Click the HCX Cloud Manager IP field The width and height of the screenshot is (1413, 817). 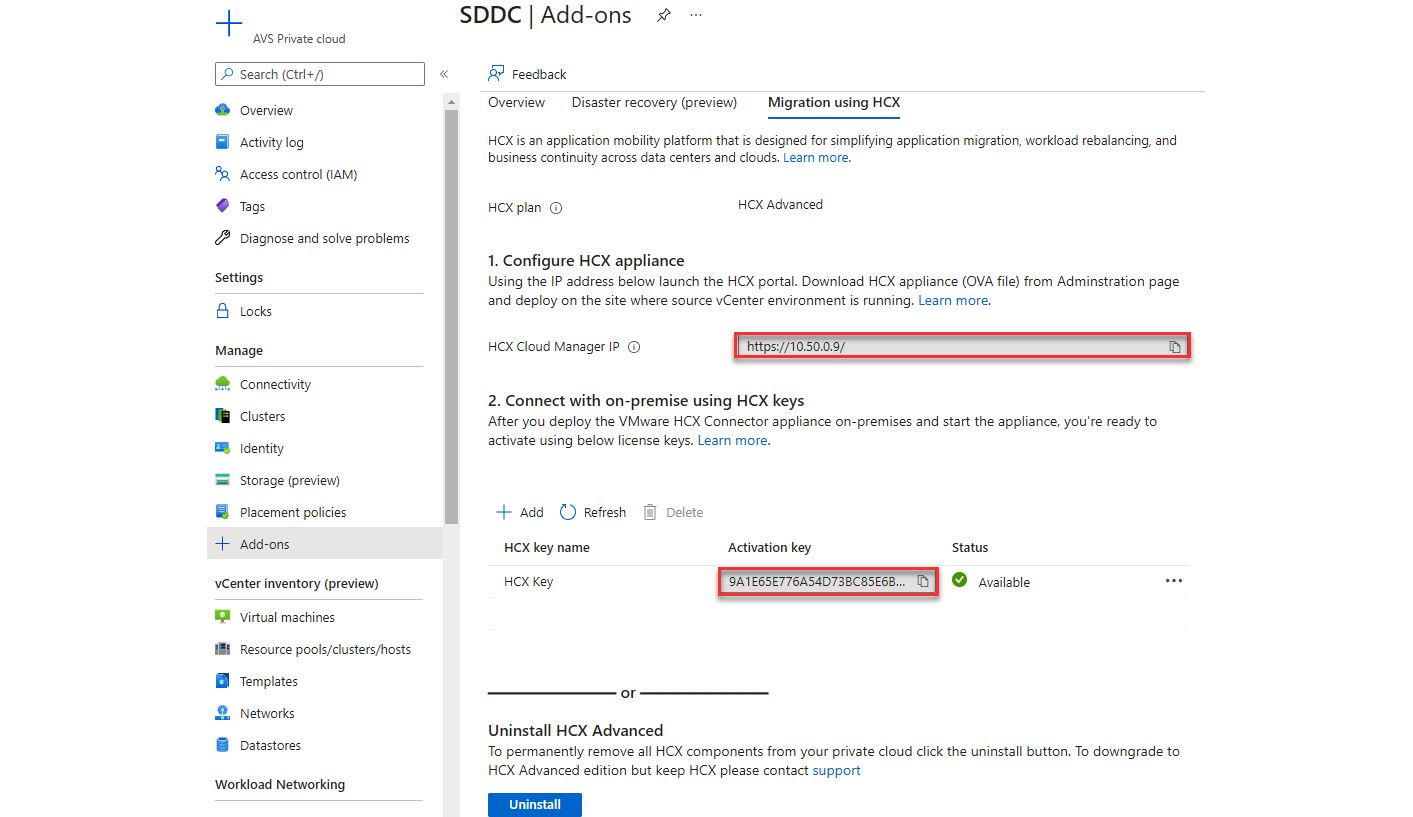pyautogui.click(x=964, y=347)
